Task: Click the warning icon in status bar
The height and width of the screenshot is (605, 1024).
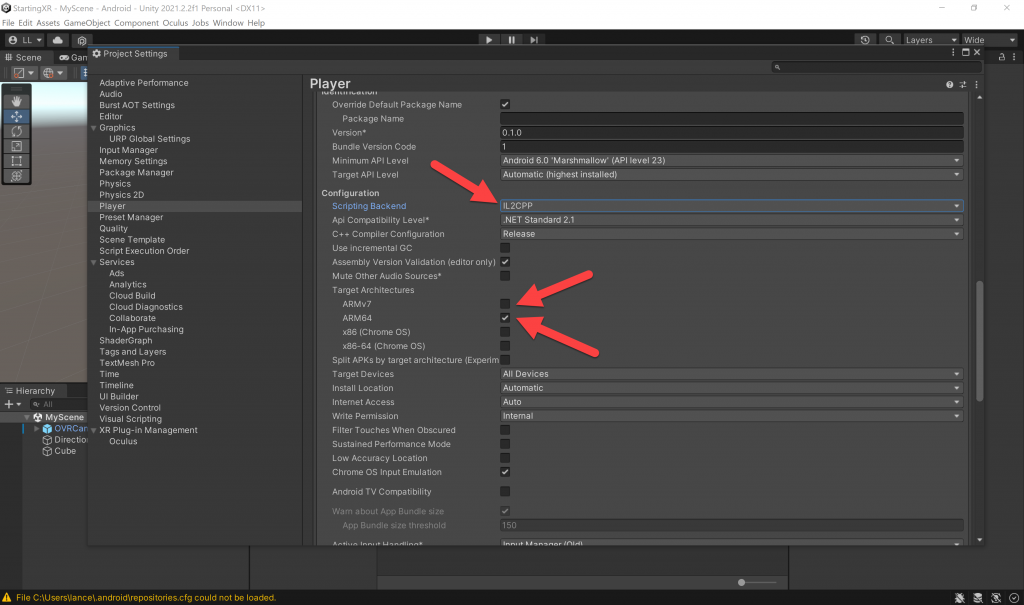Action: (7, 597)
